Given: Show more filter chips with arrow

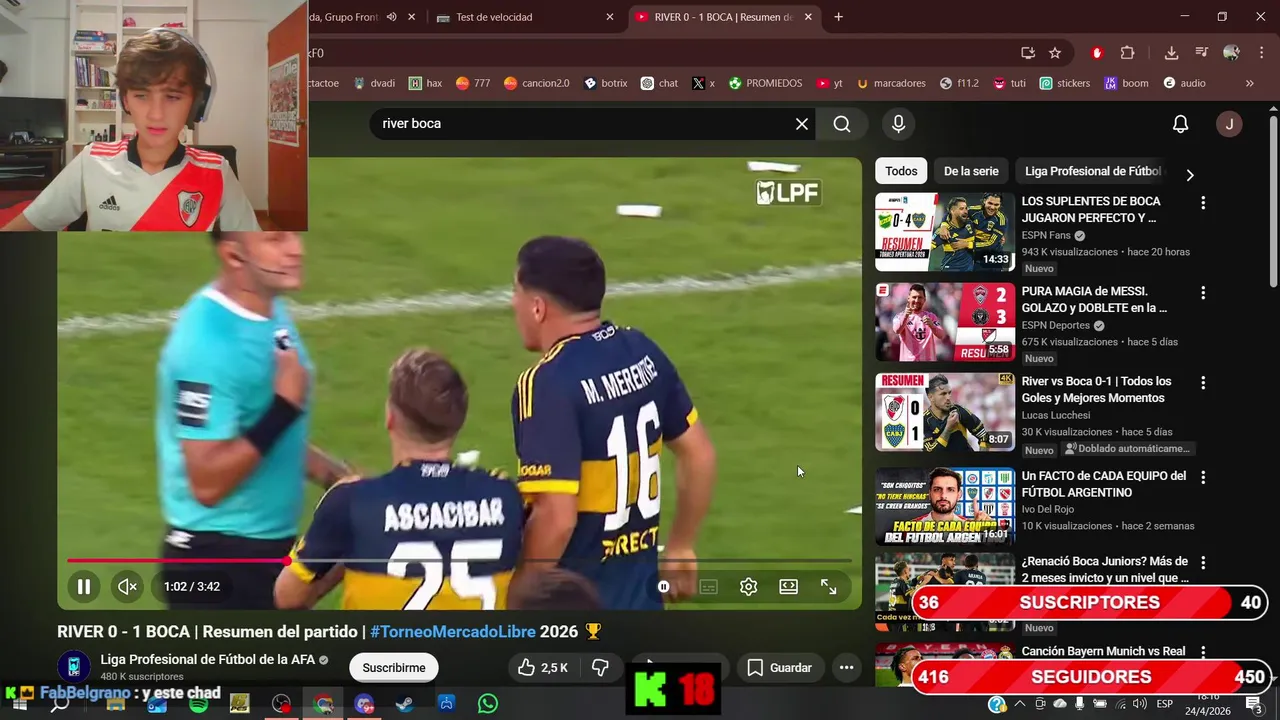Looking at the screenshot, I should (x=1189, y=175).
